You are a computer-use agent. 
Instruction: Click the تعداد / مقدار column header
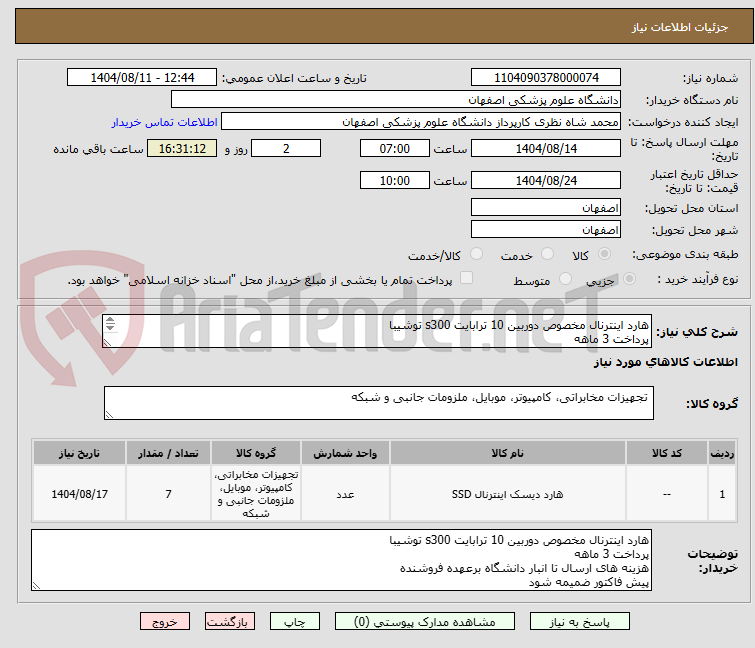[168, 453]
